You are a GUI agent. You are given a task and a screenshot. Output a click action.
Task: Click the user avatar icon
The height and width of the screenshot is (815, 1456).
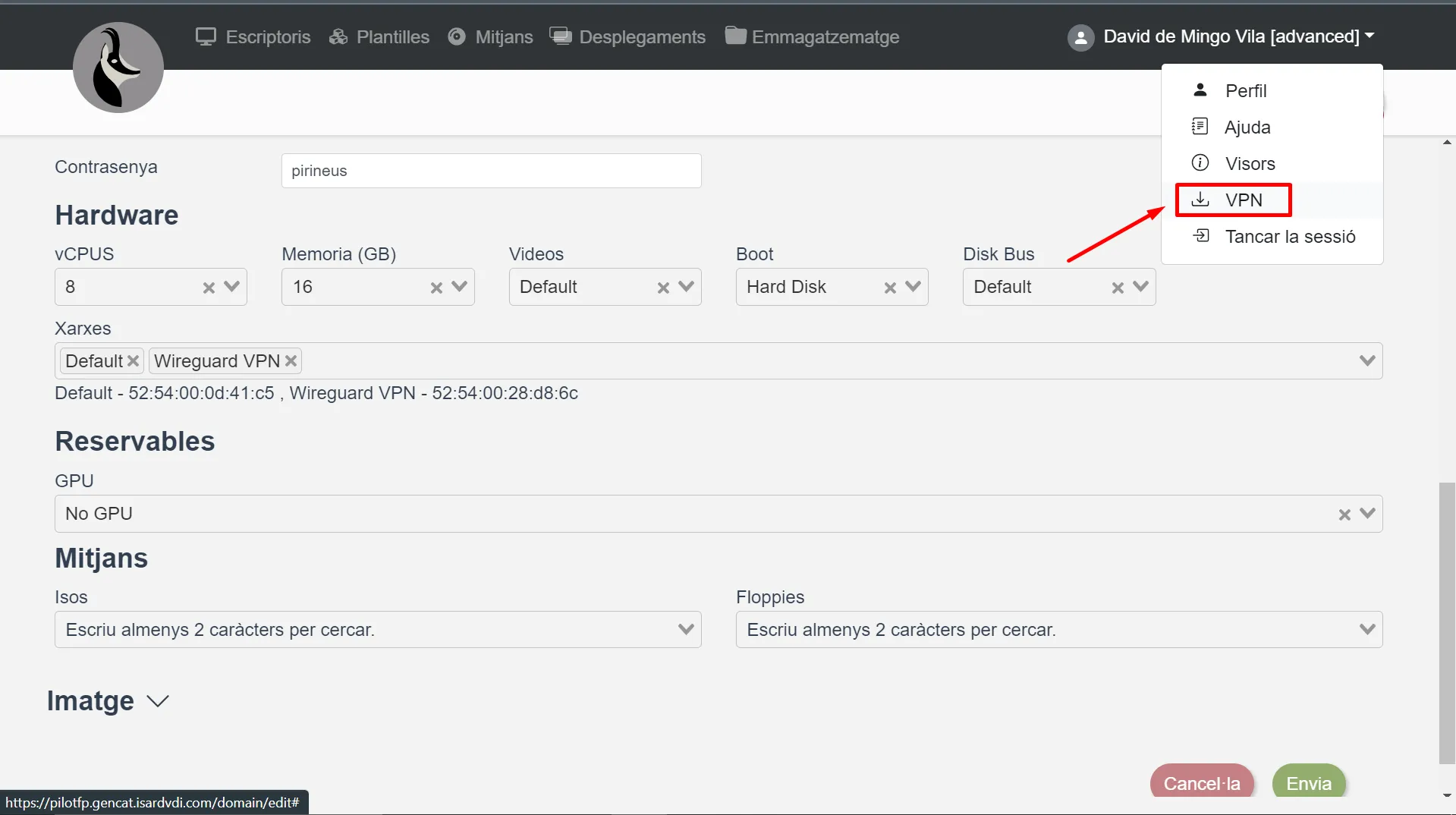coord(1080,37)
